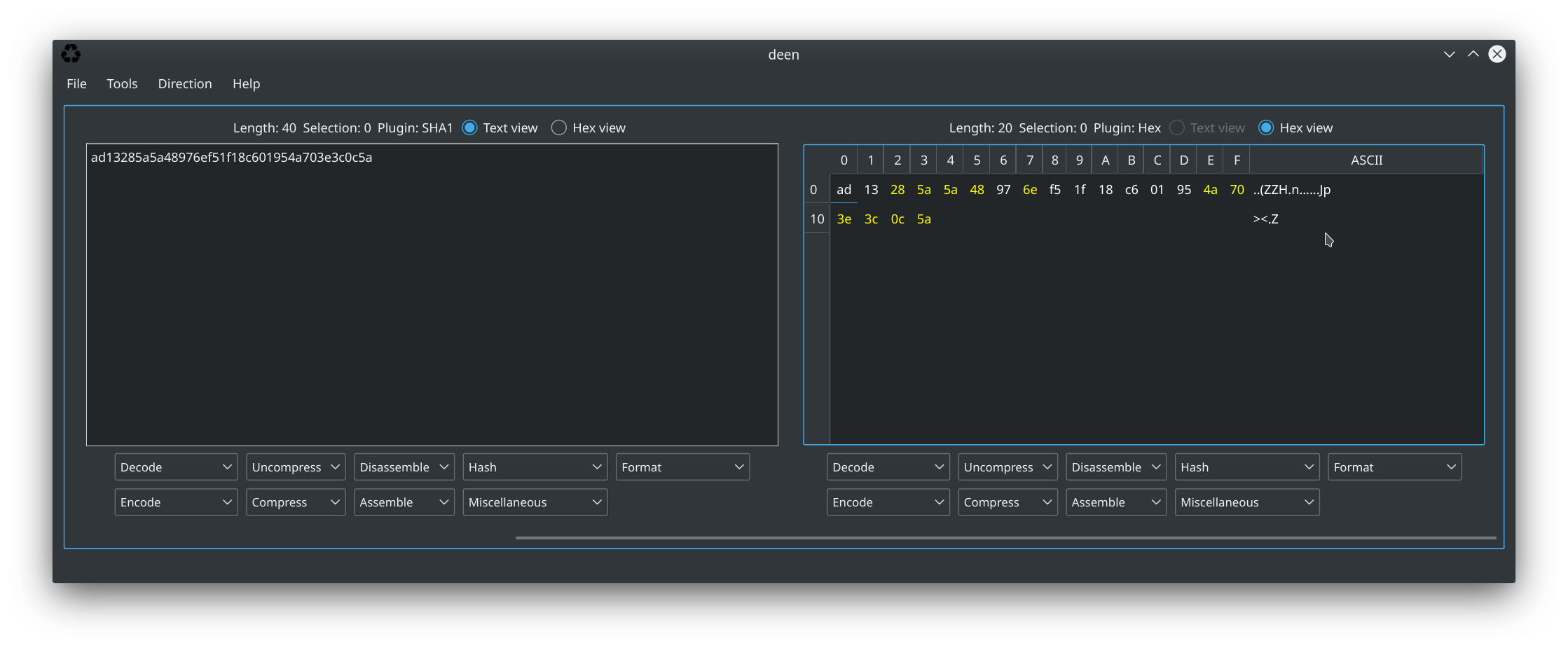Click the horizontal scrollbar at bottom
Screen dimensions: 1568x648
(1005, 538)
